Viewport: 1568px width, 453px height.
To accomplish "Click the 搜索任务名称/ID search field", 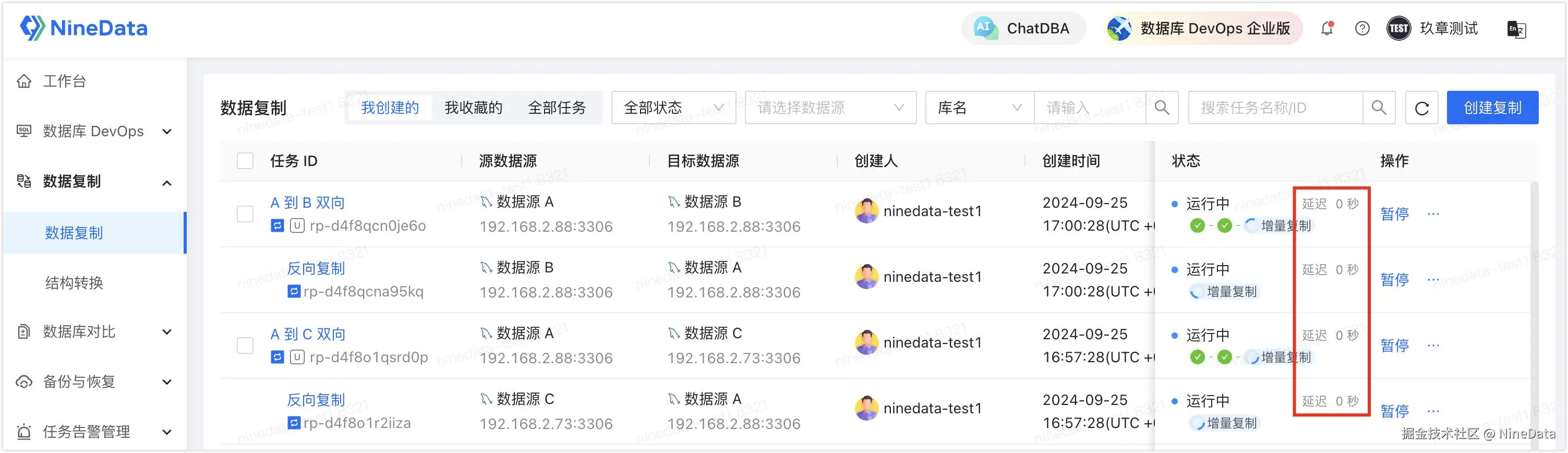I will point(1275,108).
